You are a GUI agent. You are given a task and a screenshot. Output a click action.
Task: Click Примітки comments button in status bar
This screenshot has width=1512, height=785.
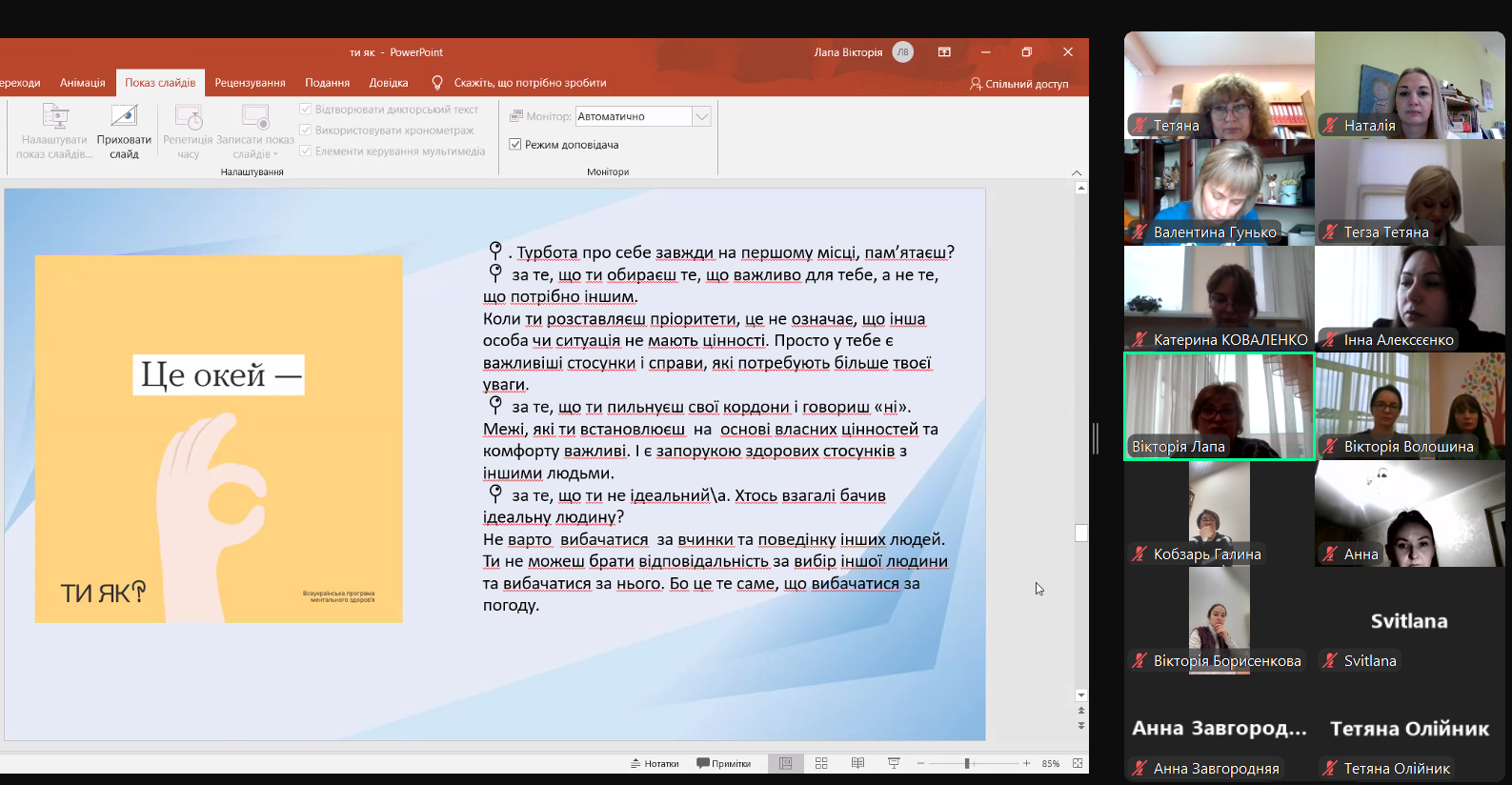click(x=724, y=763)
